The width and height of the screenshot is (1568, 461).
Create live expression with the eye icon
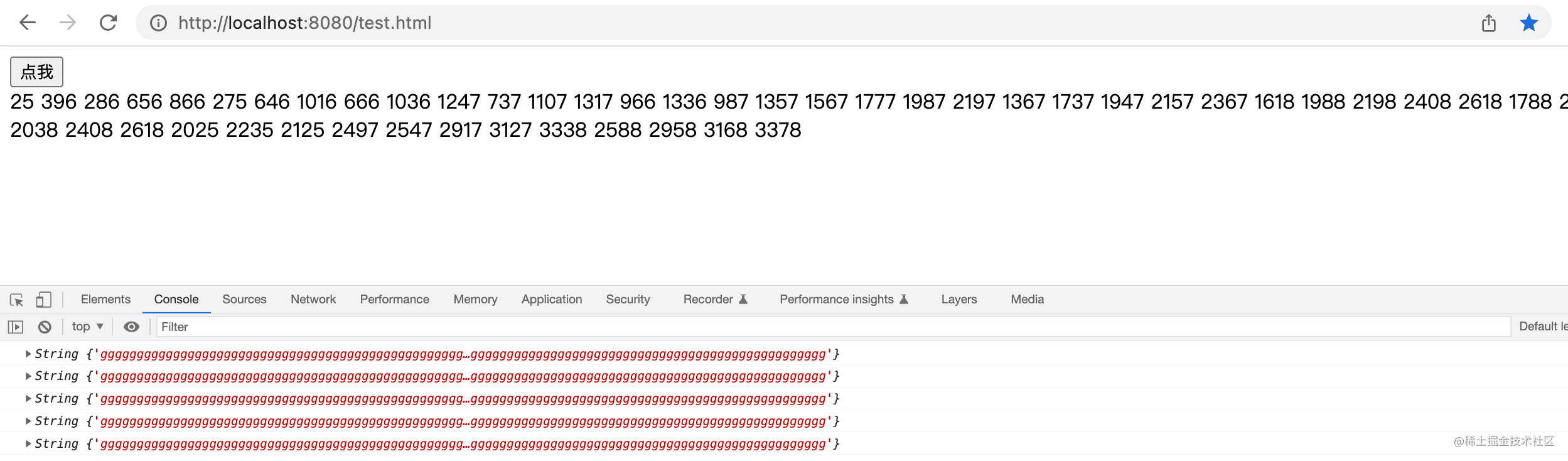pyautogui.click(x=131, y=327)
